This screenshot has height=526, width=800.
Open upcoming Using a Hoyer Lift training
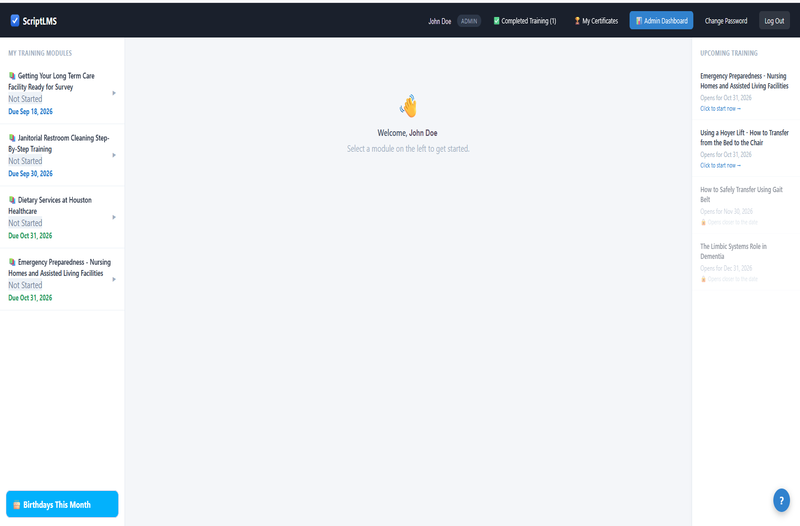click(x=744, y=138)
